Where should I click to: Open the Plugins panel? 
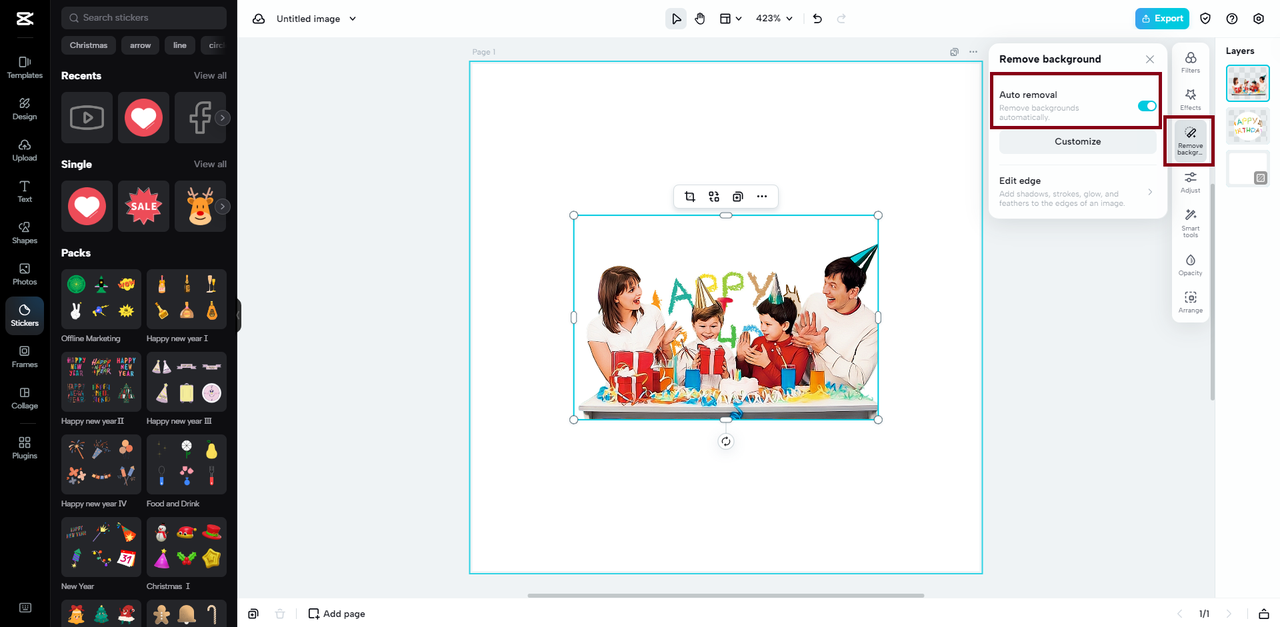pyautogui.click(x=24, y=447)
